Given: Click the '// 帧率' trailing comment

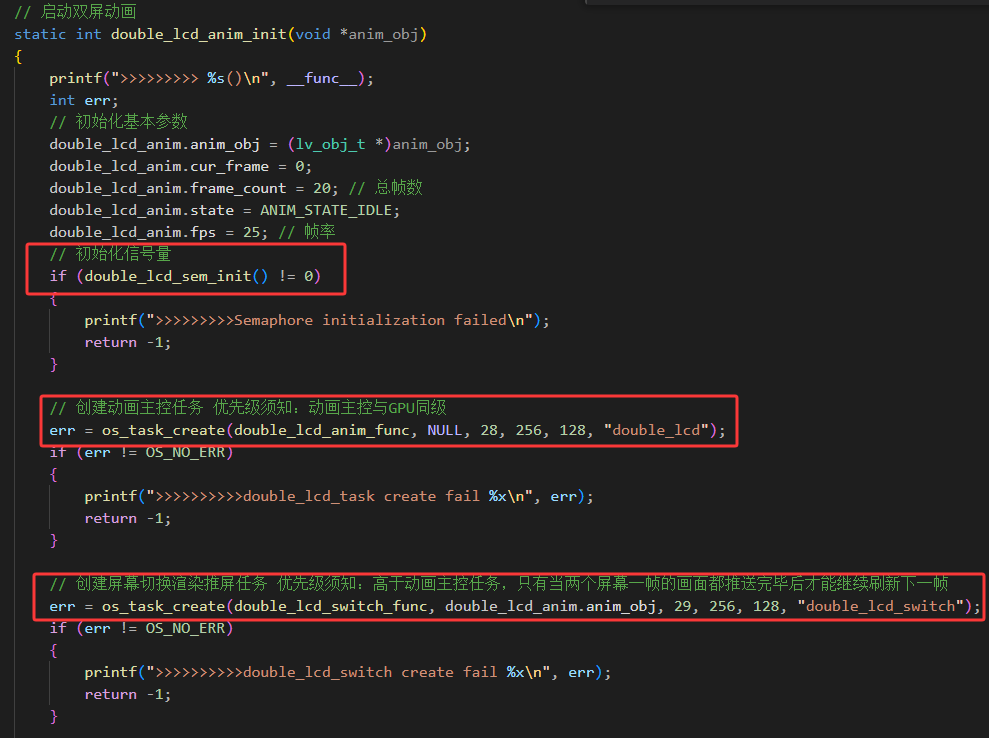Looking at the screenshot, I should tap(307, 232).
